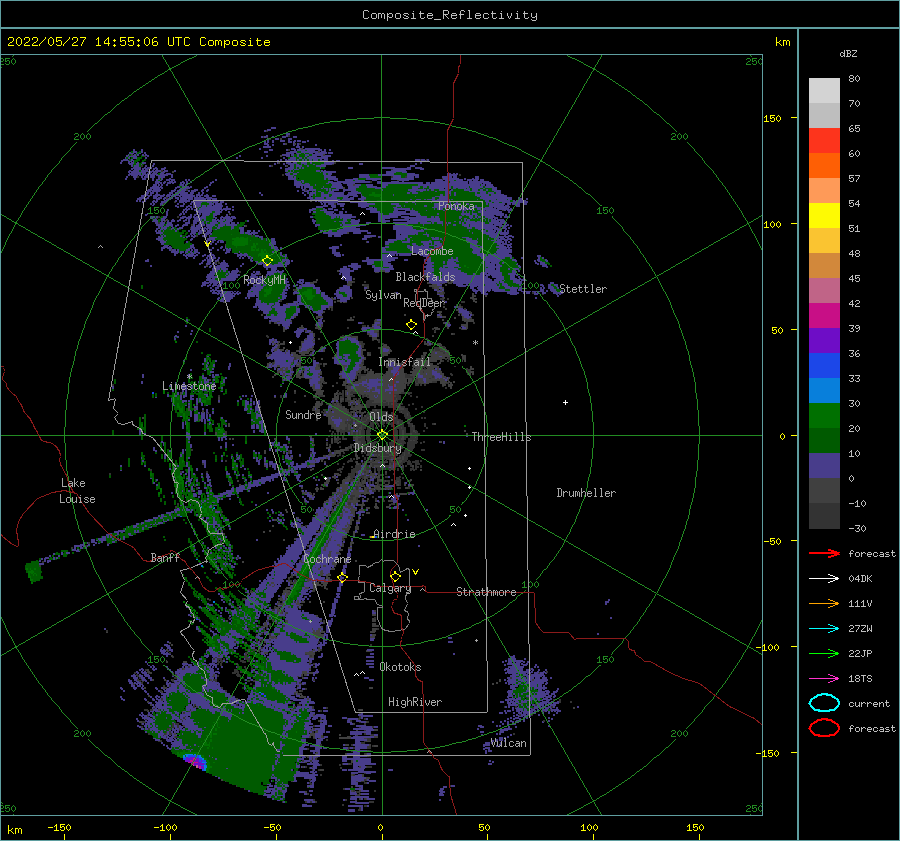Viewport: 900px width, 841px height.
Task: Click the Sundre town label
Action: tap(303, 414)
